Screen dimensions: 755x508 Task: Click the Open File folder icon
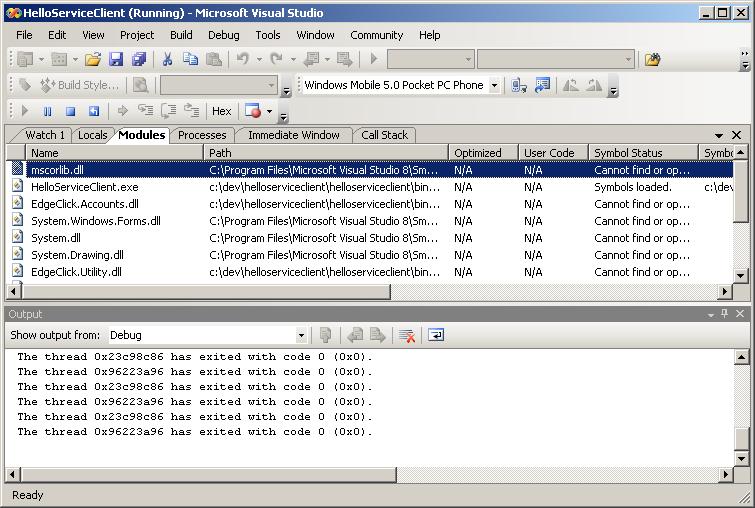tap(92, 59)
